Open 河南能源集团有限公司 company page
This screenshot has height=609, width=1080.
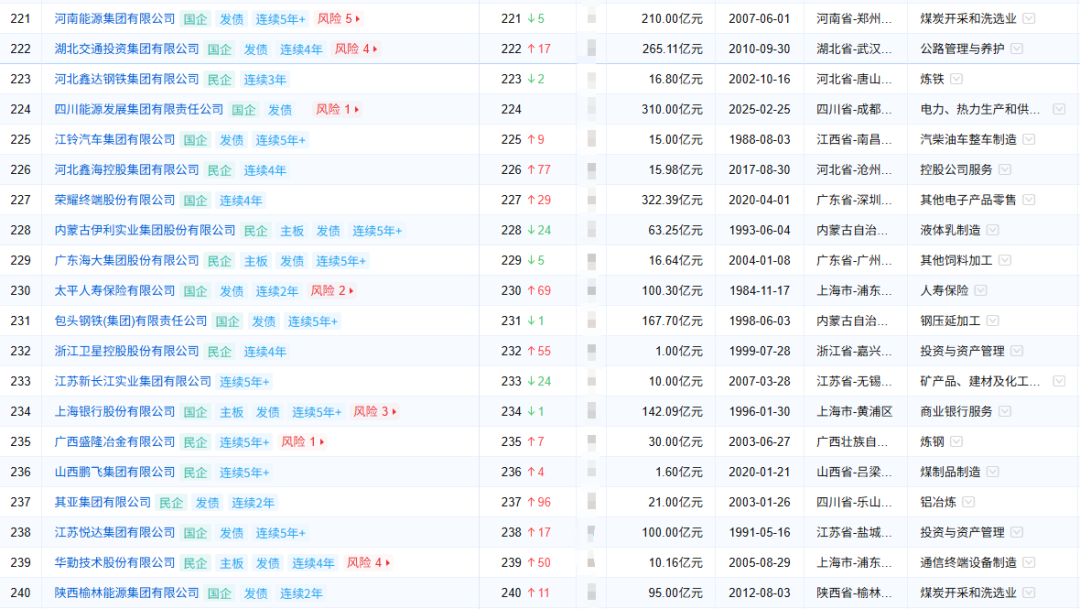[115, 19]
